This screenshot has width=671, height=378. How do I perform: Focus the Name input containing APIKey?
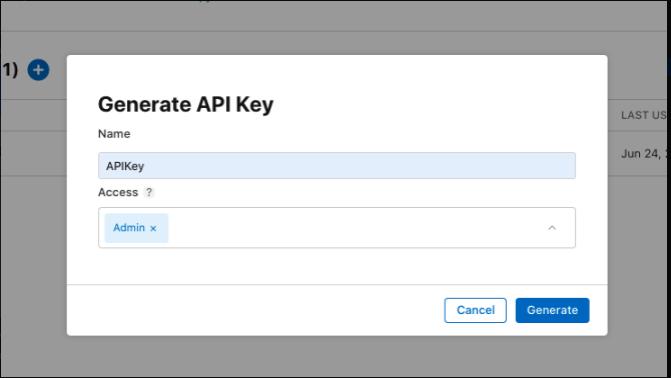coord(336,166)
